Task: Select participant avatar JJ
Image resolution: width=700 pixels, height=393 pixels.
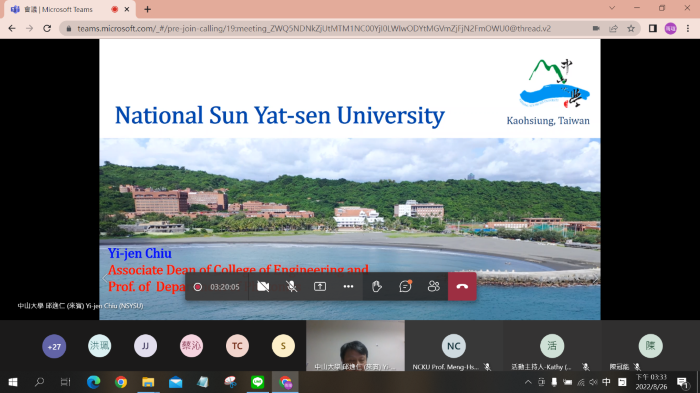Action: tap(145, 346)
